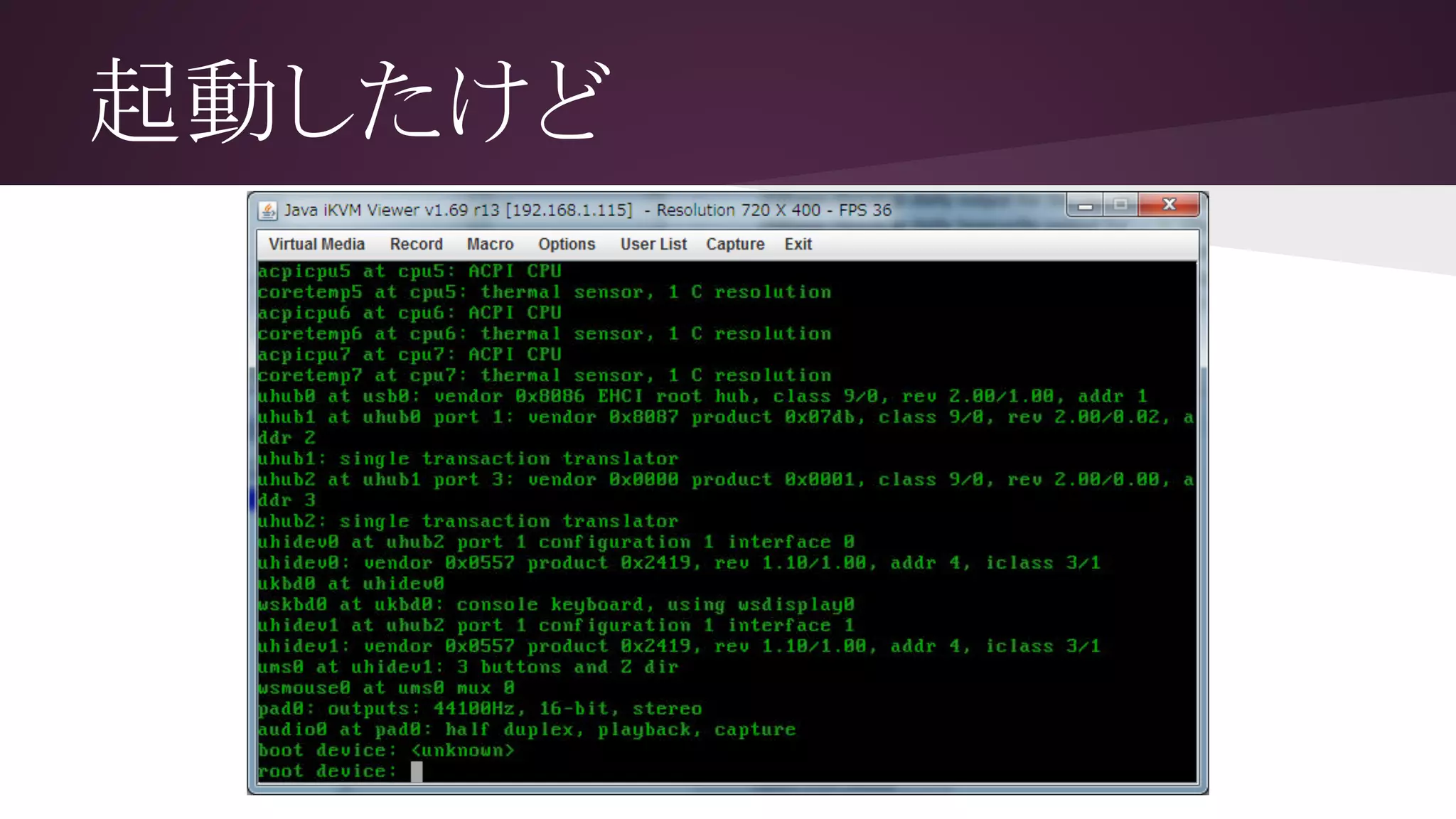The height and width of the screenshot is (819, 1456).
Task: Click the Java icon in the title bar
Action: 268,210
